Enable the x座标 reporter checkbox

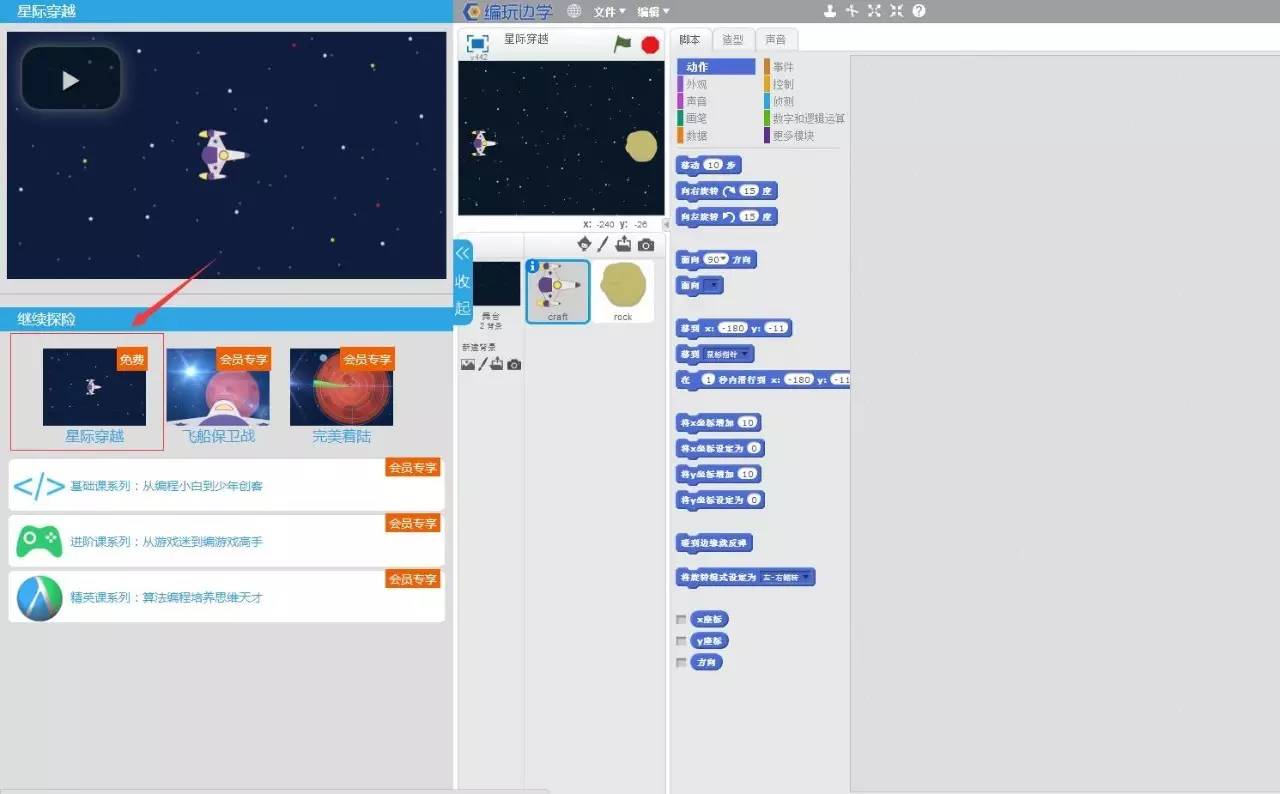(x=681, y=620)
